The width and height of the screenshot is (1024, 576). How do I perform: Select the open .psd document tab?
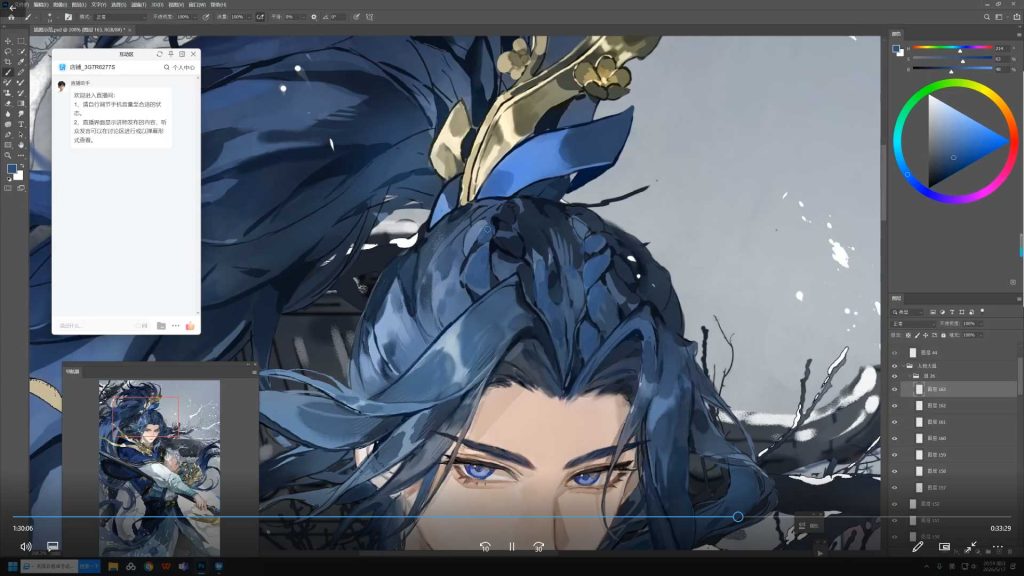[81, 29]
